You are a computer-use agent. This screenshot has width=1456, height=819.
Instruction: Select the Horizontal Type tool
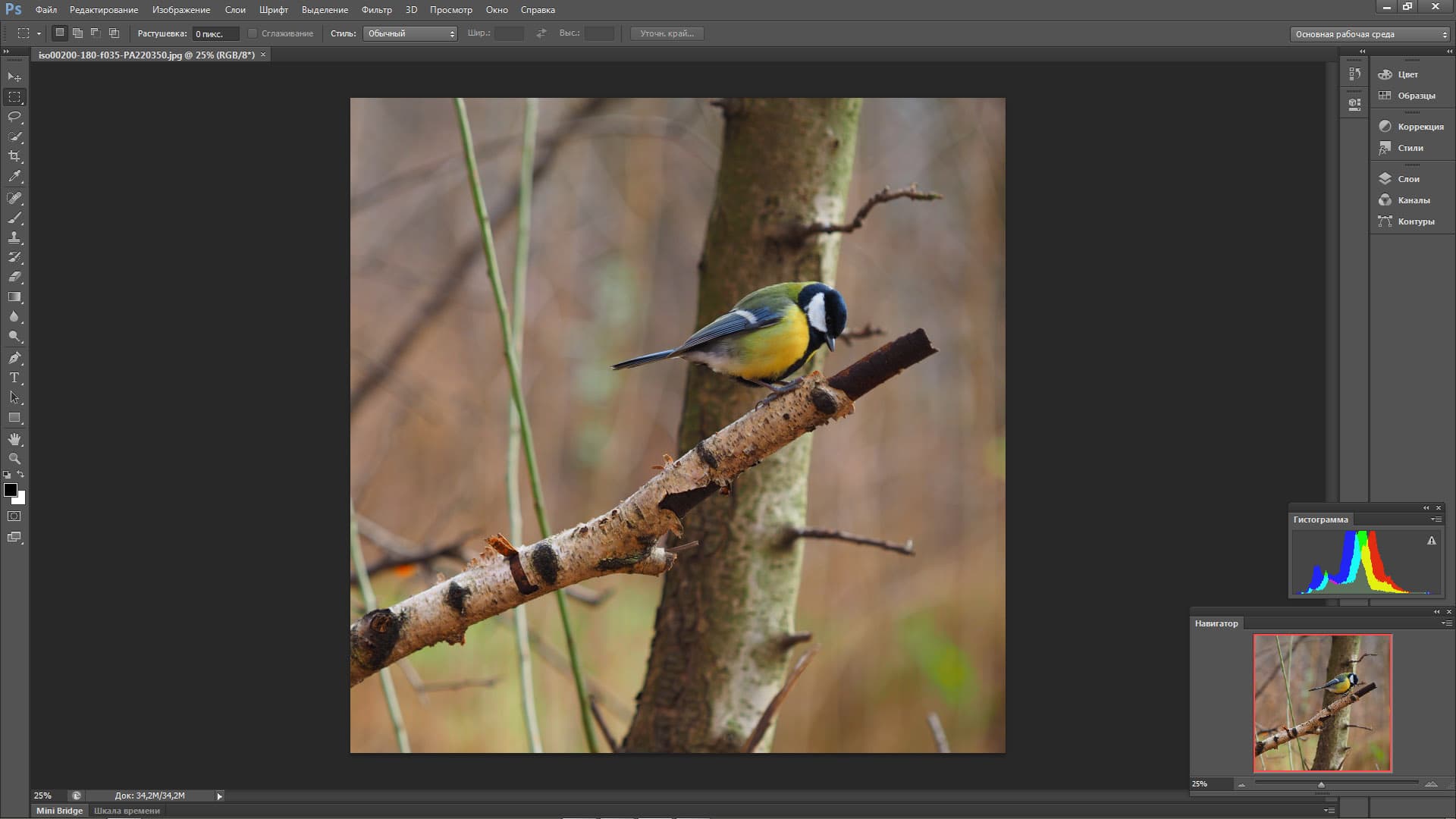[x=14, y=378]
